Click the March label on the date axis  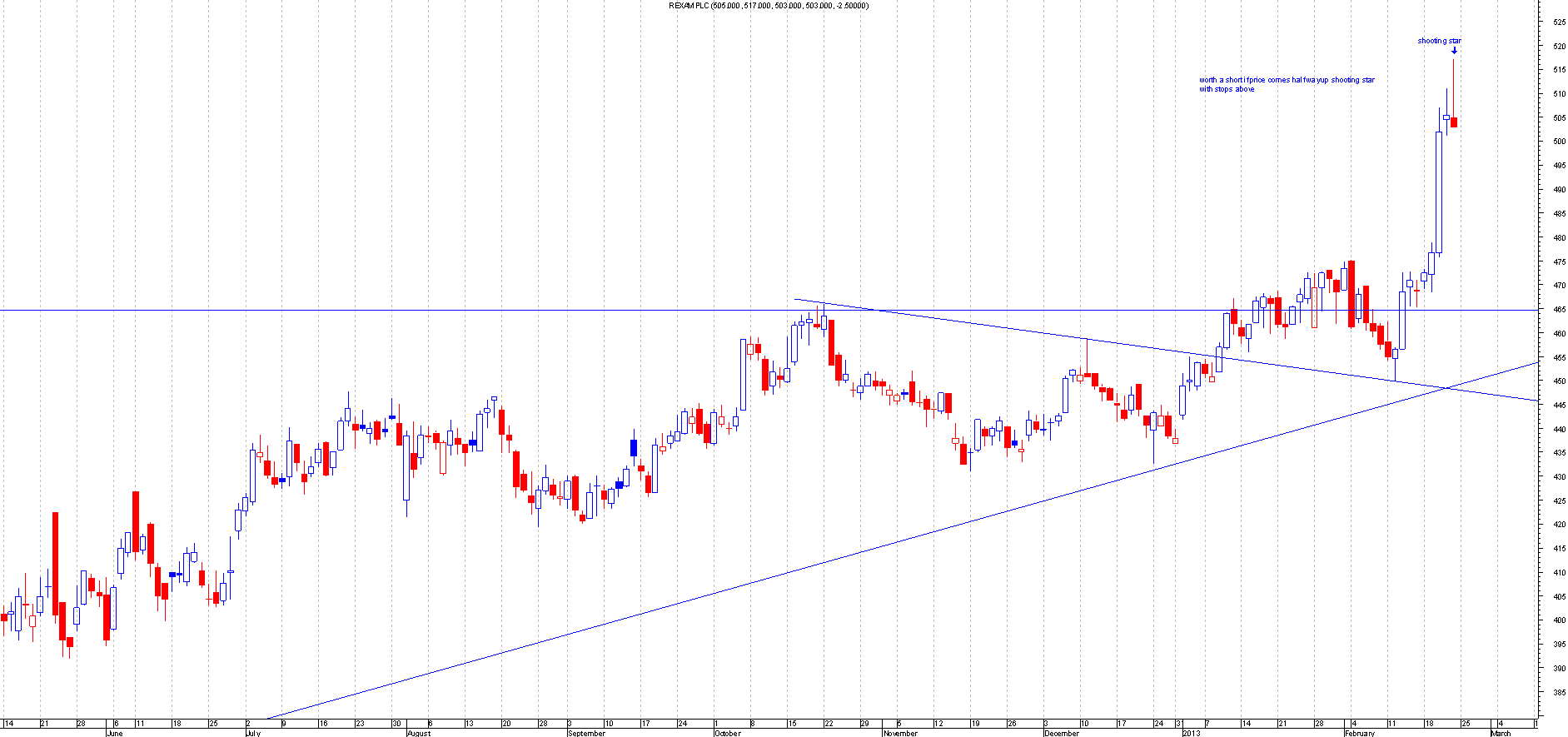point(1501,734)
